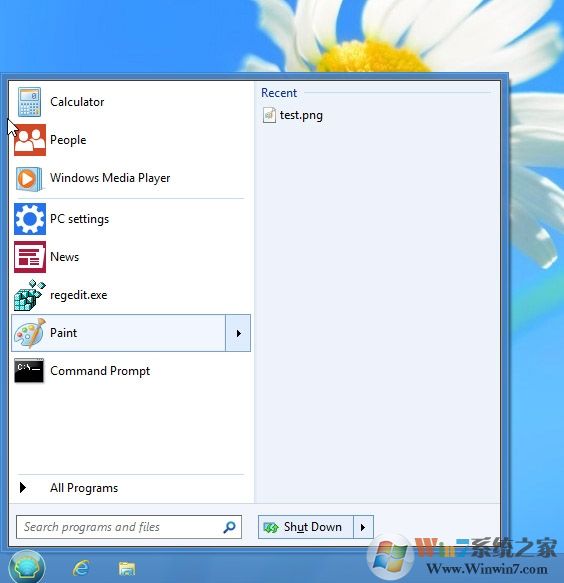Select the Command Prompt text entry

tap(100, 371)
